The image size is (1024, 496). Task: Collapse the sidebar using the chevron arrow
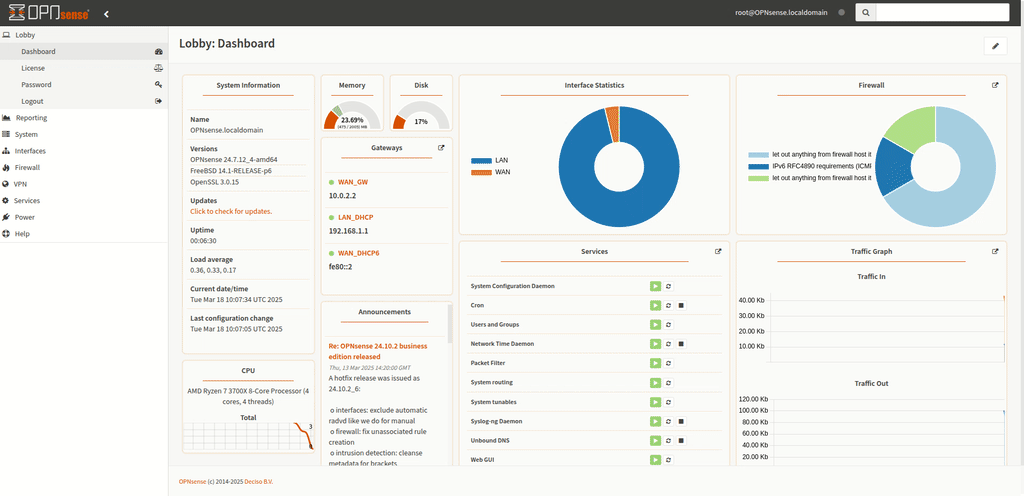pos(107,14)
